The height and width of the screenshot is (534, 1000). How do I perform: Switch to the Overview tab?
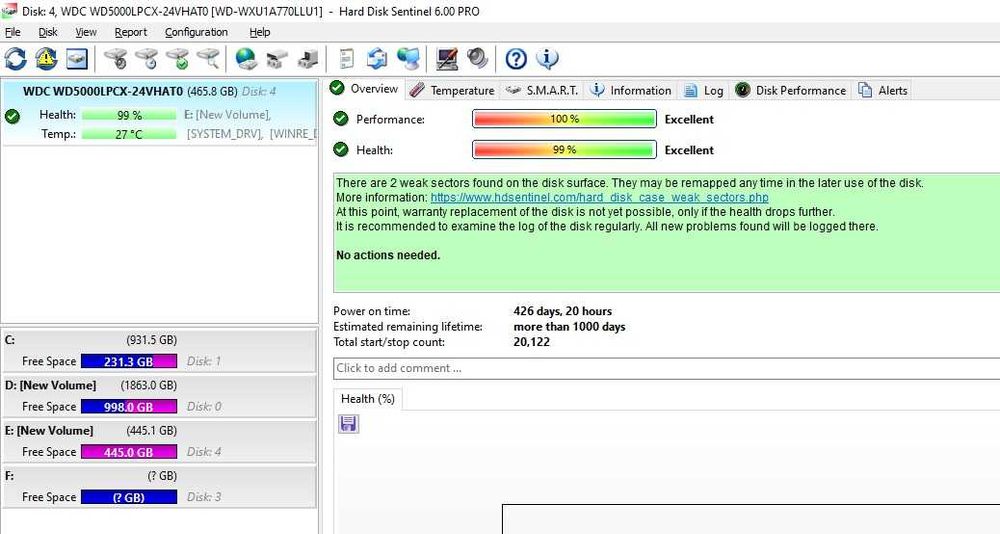pos(365,89)
